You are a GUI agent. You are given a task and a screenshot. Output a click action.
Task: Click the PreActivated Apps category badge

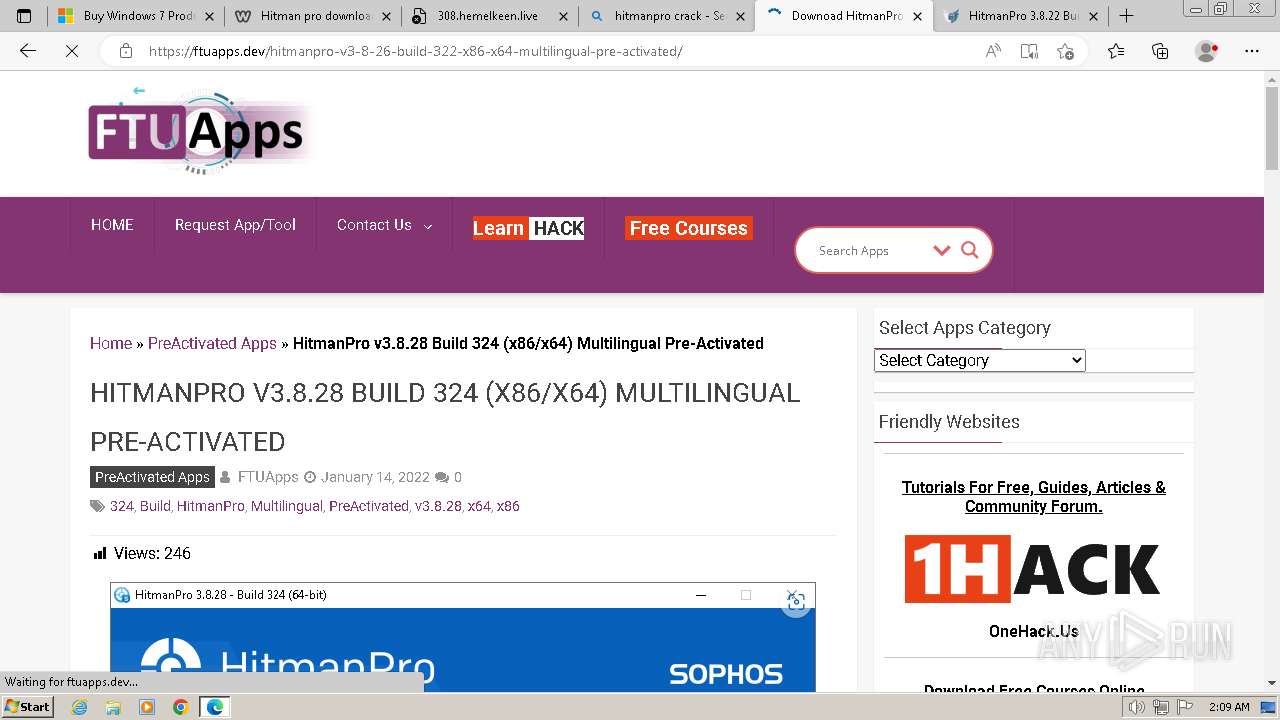pyautogui.click(x=152, y=477)
